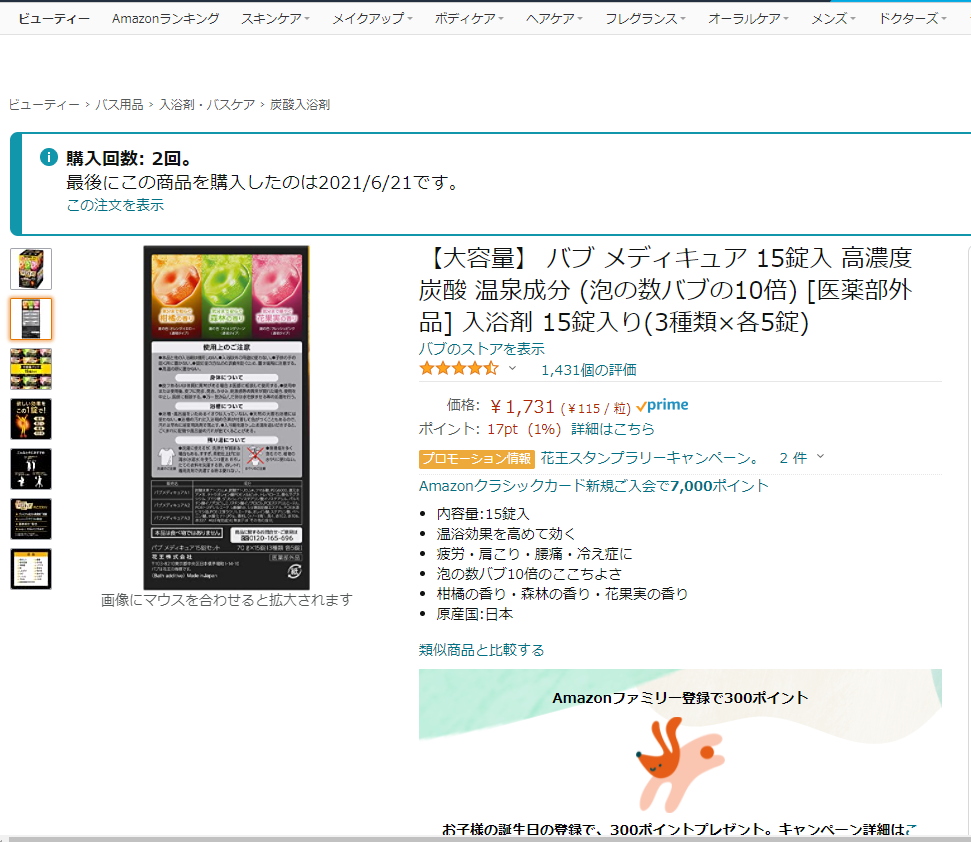Select fourth thumbnail with flame figure
The height and width of the screenshot is (842, 971).
(31, 419)
